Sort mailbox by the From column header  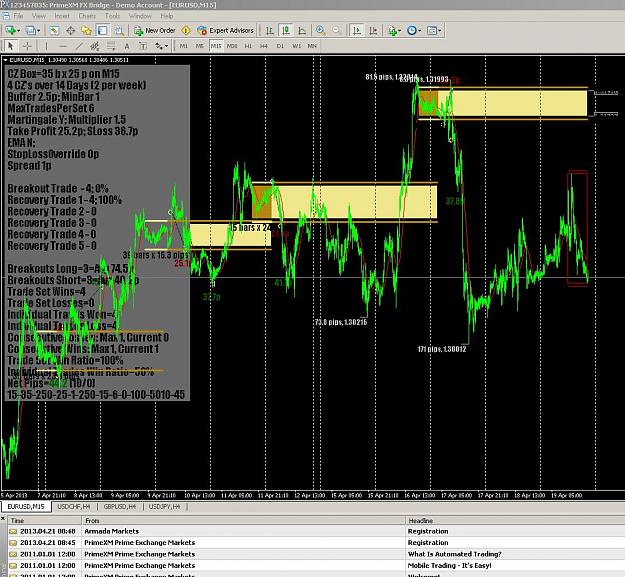click(x=243, y=520)
